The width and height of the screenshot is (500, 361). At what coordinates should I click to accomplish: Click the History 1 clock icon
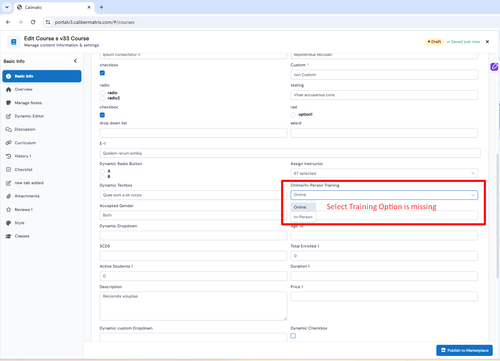[x=9, y=156]
